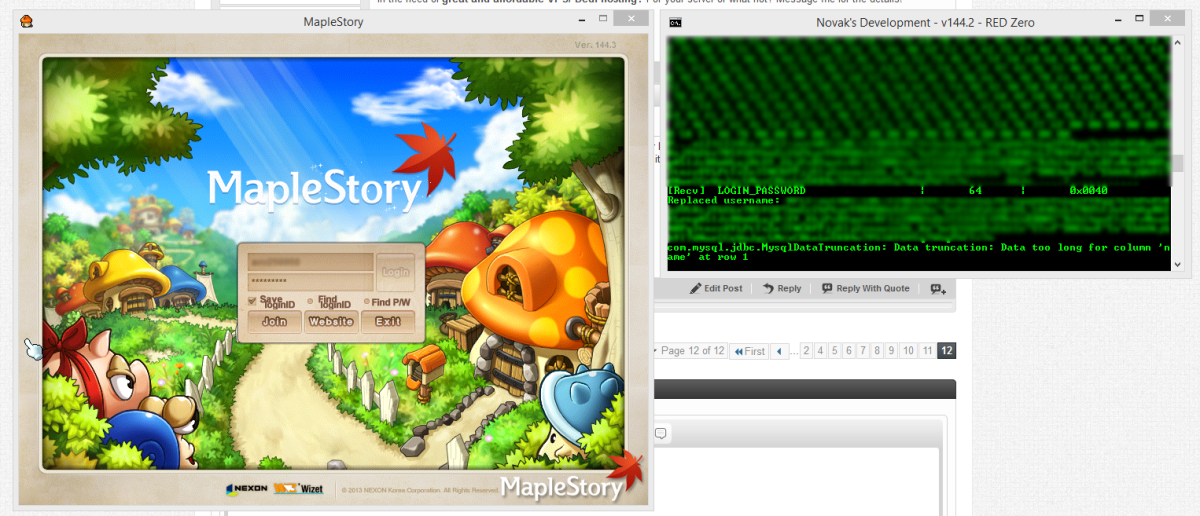Focus the MapleStory password input field

coord(310,281)
